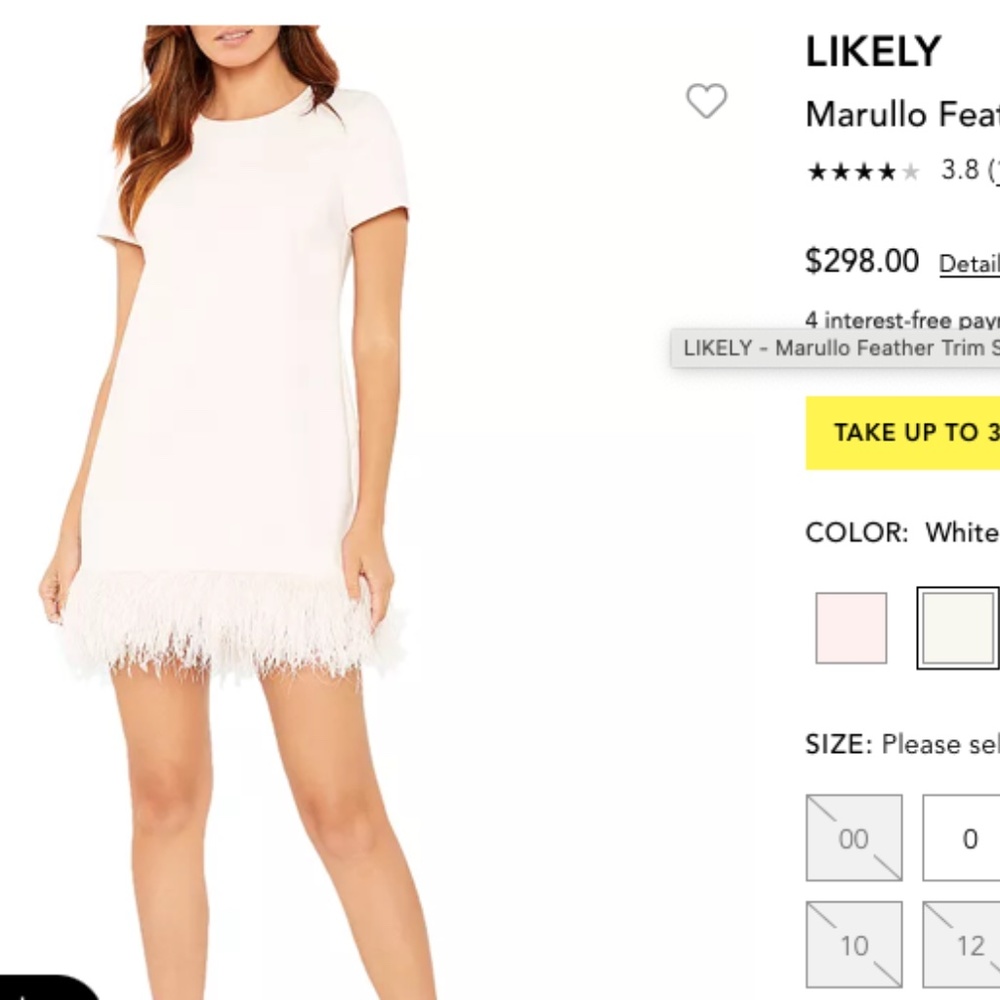Click the yellow TAKE UP TO promotion banner
Image resolution: width=1000 pixels, height=1000 pixels.
point(900,433)
